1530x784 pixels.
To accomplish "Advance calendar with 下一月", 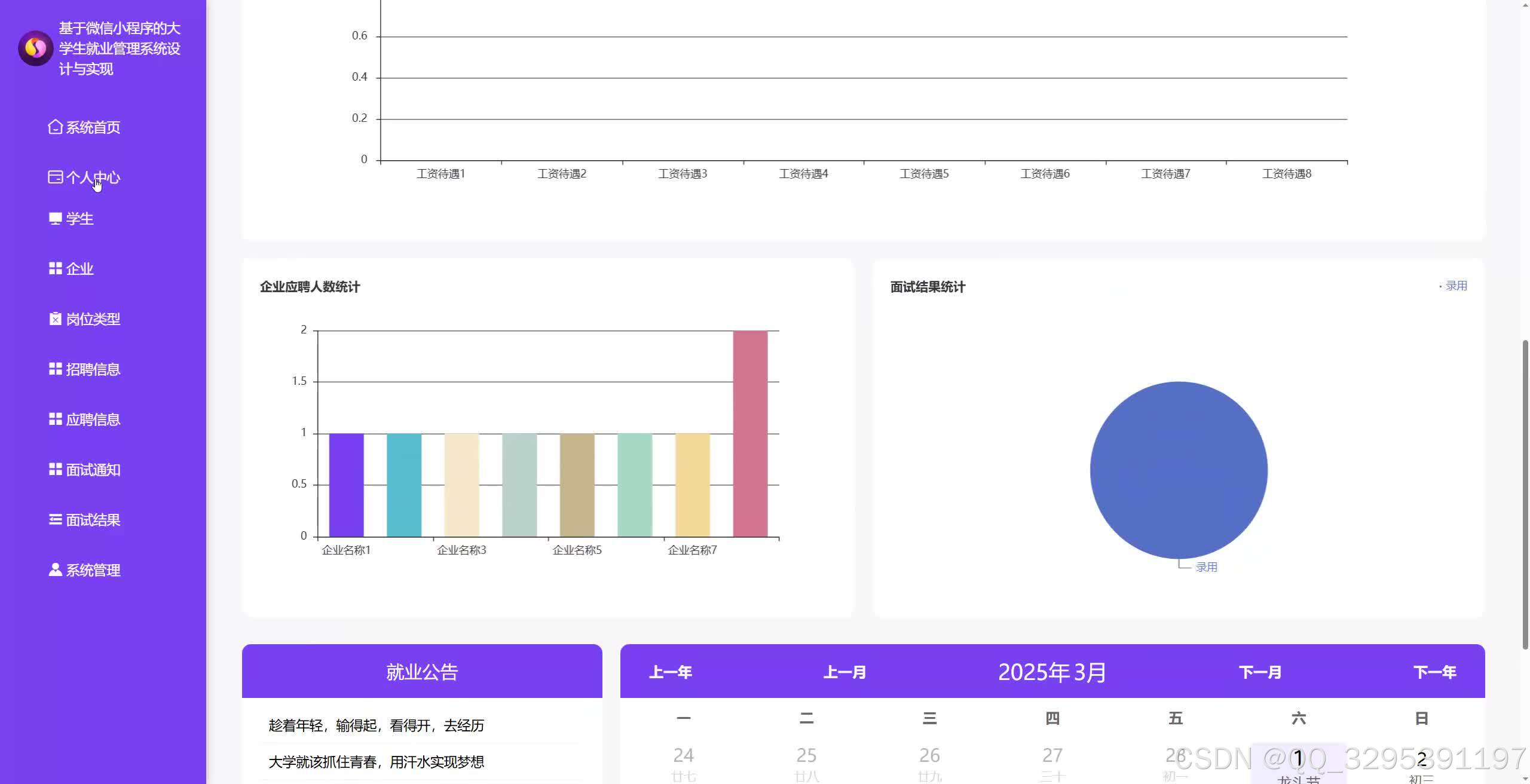I will tap(1260, 672).
